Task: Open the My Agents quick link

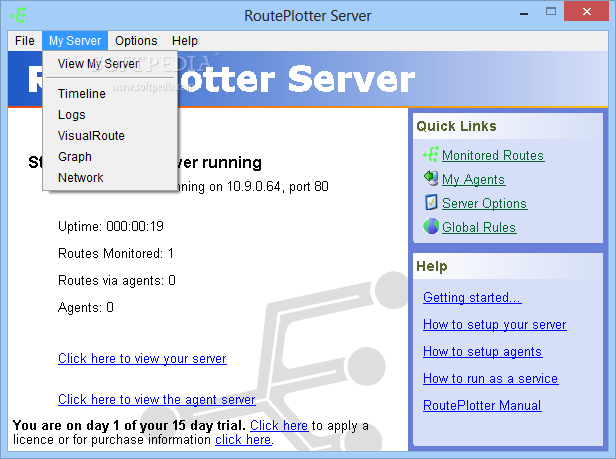Action: pyautogui.click(x=473, y=179)
